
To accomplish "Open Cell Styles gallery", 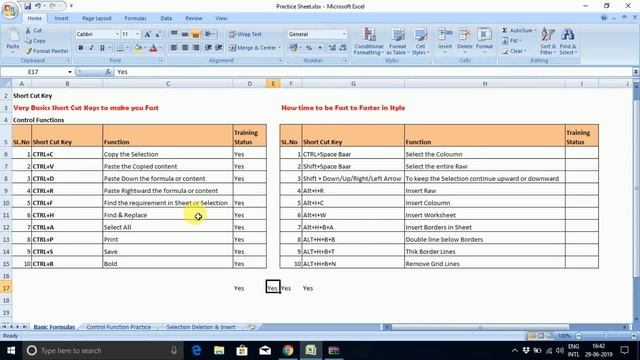I will [420, 41].
